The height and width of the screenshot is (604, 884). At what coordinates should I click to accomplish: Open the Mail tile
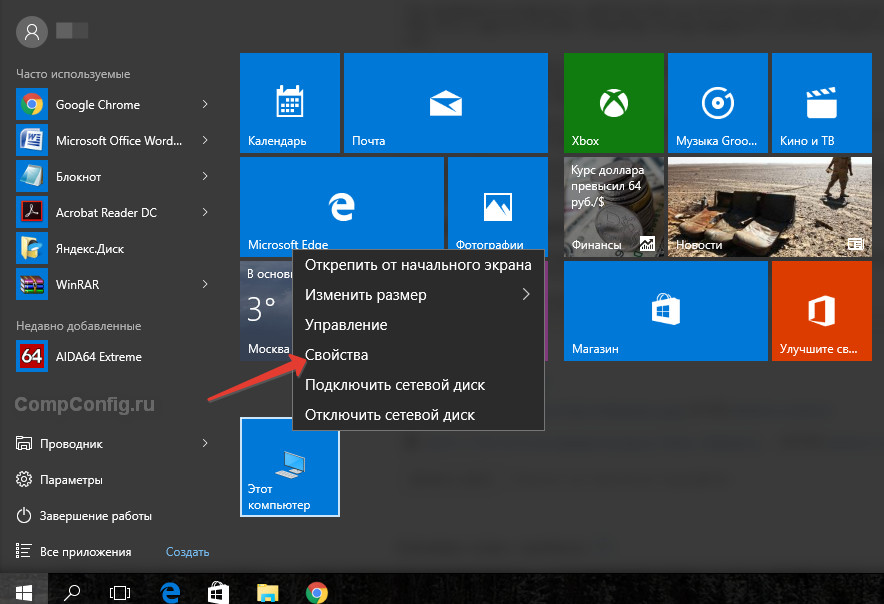[x=445, y=103]
